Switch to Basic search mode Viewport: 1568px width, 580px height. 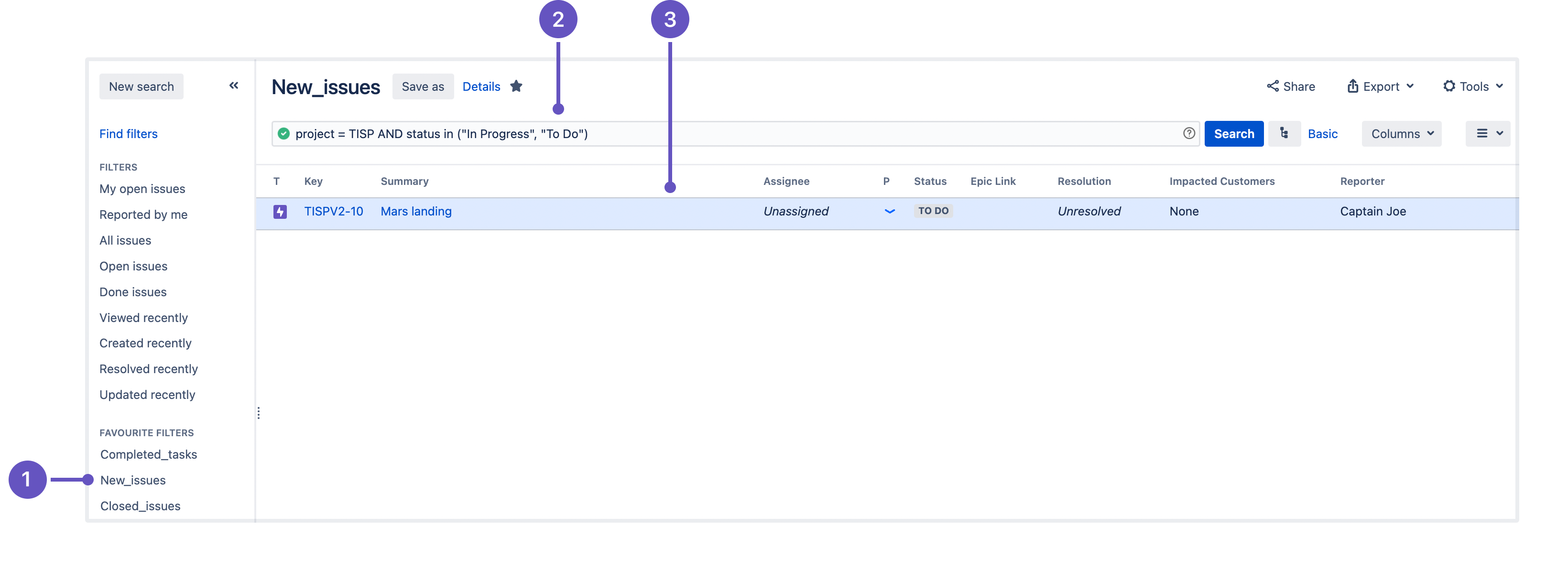(x=1322, y=134)
